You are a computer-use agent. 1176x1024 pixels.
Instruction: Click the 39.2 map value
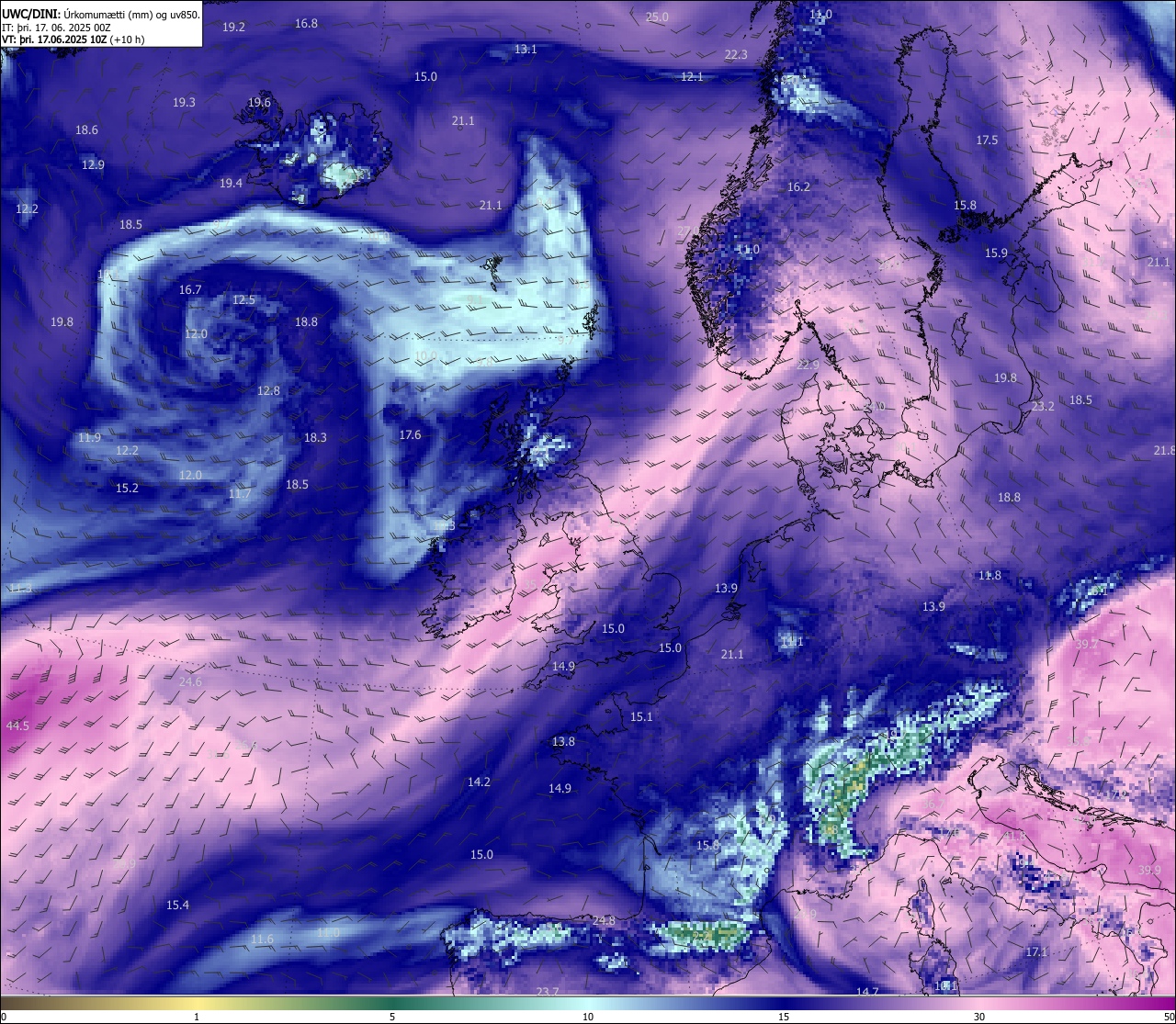[x=1086, y=644]
